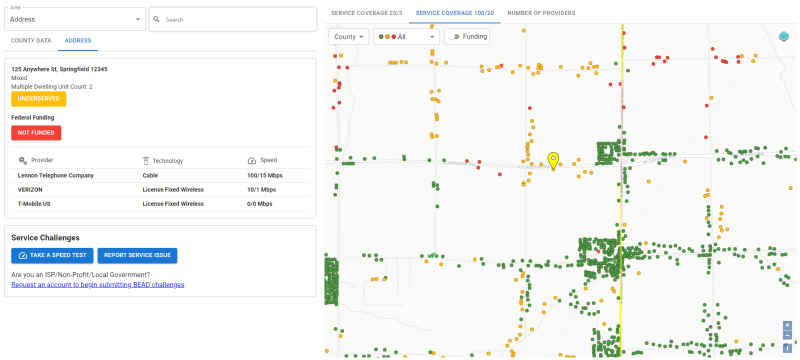Open the map info button
800x360 pixels.
coord(787,348)
